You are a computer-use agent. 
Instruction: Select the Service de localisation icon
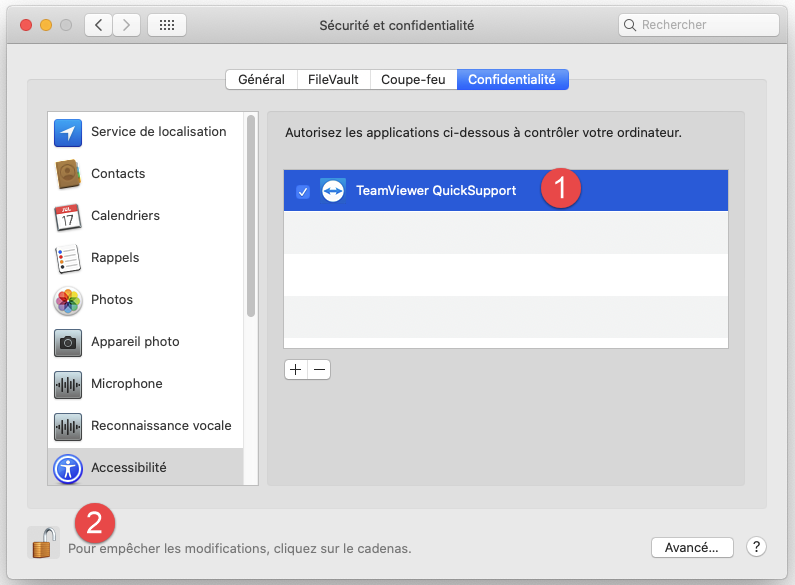tap(68, 132)
